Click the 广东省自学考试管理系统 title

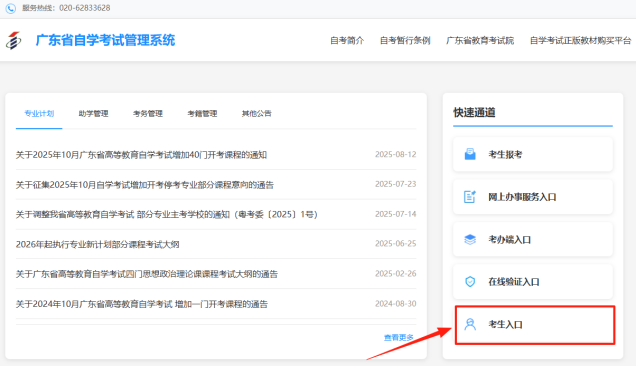pyautogui.click(x=105, y=40)
